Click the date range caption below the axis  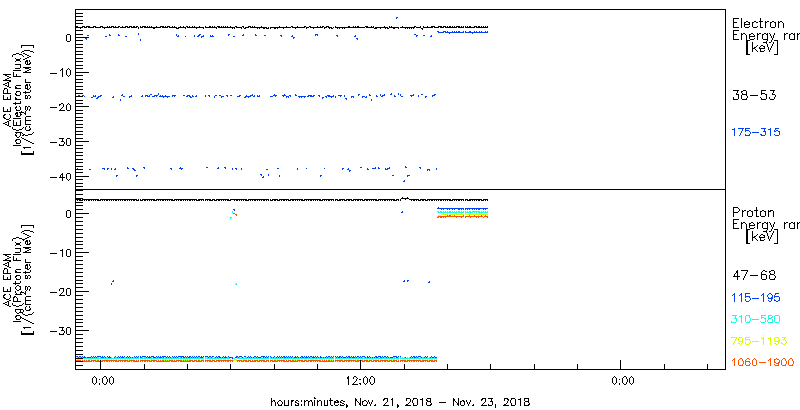(400, 402)
